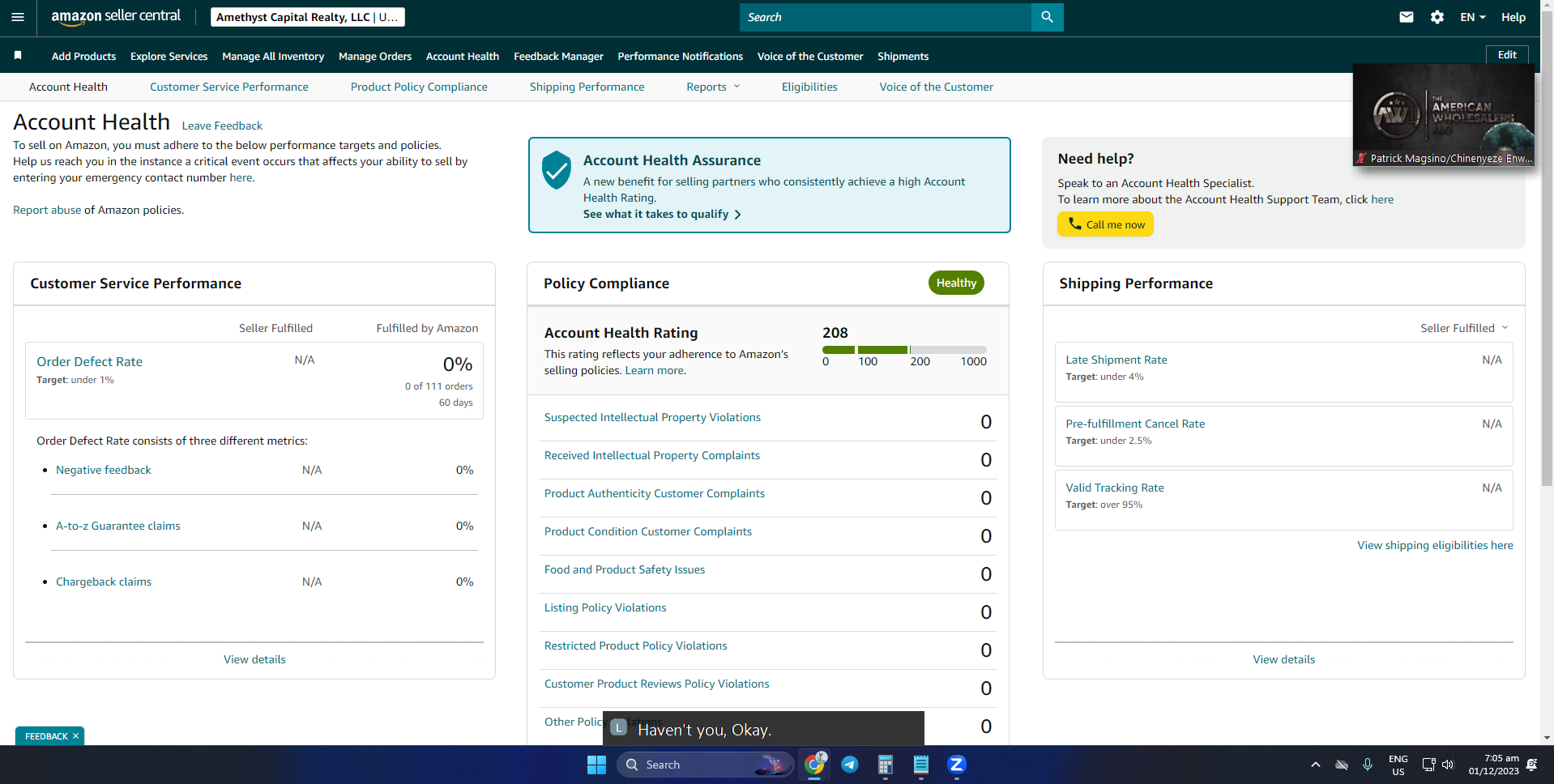Image resolution: width=1554 pixels, height=784 pixels.
Task: Open the Seller Fulfilled shipping dropdown
Action: pyautogui.click(x=1464, y=328)
